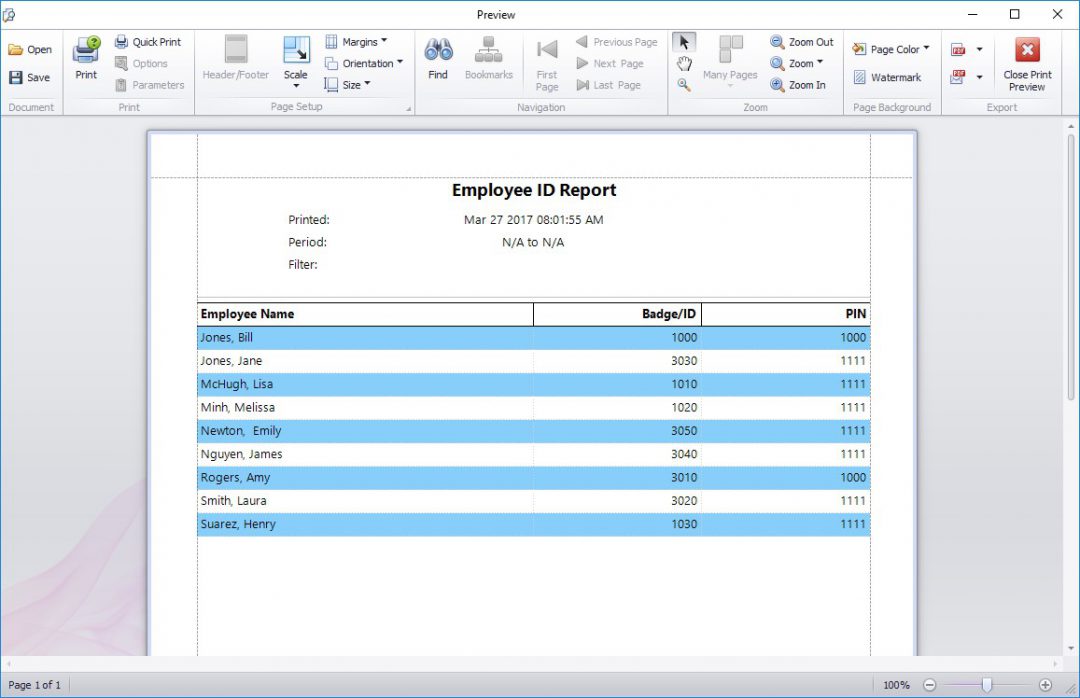The width and height of the screenshot is (1080, 698).
Task: Open an existing document
Action: [31, 48]
